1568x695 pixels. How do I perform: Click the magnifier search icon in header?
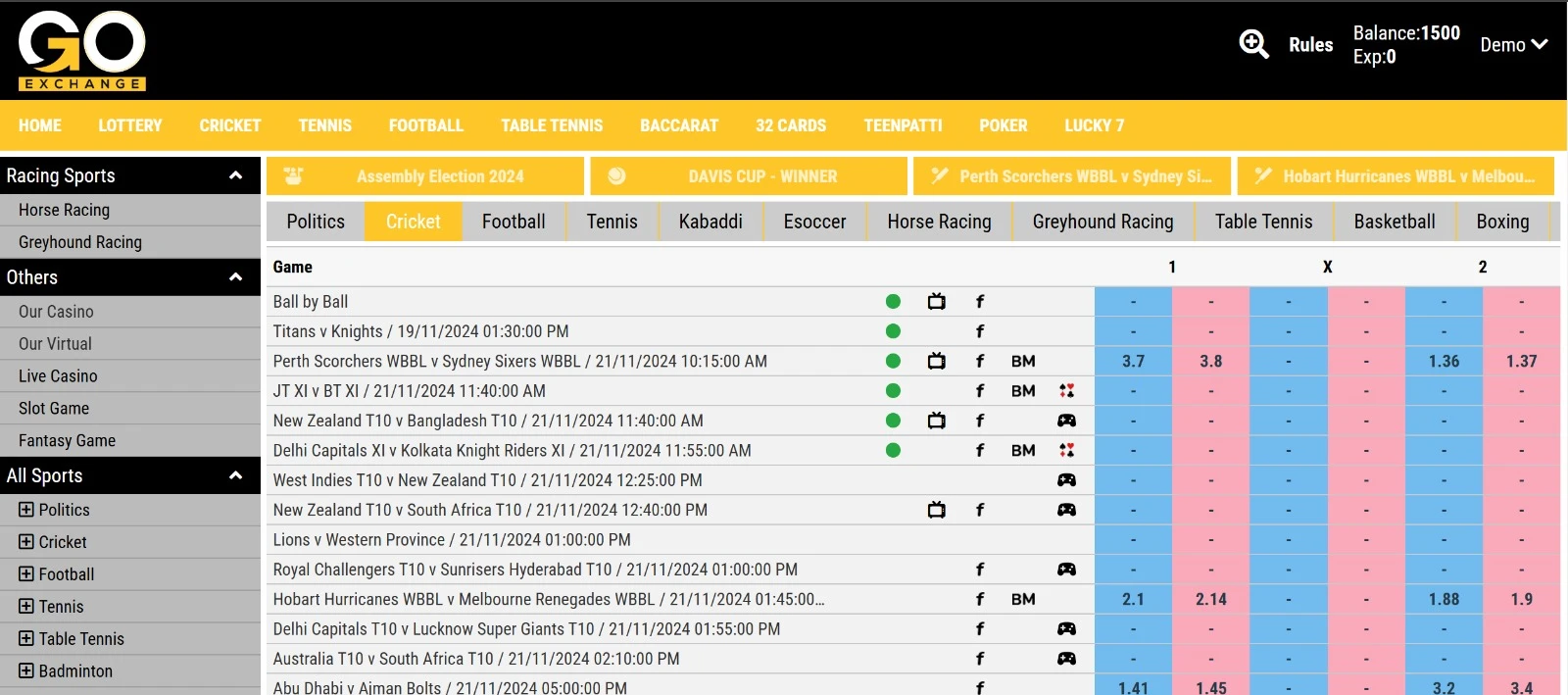click(x=1253, y=44)
